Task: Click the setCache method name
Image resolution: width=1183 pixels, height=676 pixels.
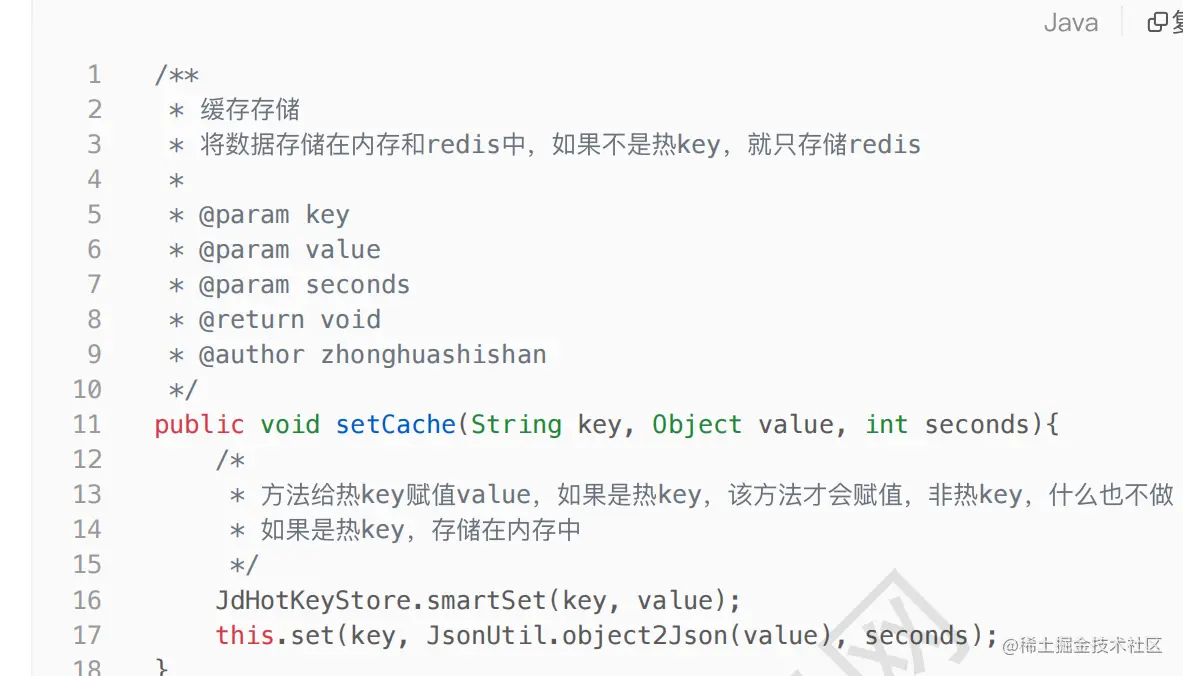Action: click(x=396, y=424)
